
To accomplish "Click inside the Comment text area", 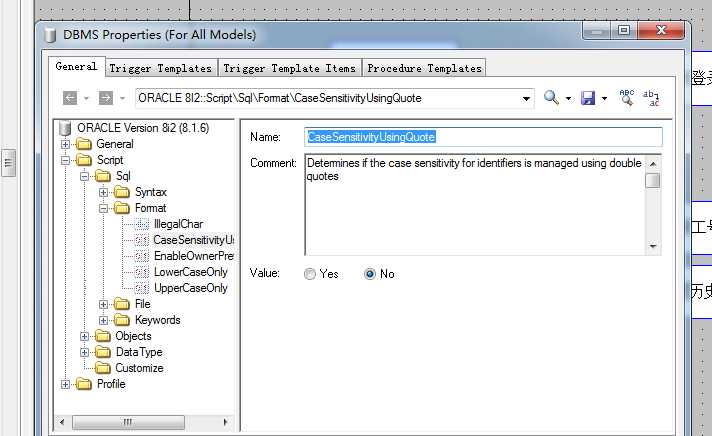I will point(475,204).
